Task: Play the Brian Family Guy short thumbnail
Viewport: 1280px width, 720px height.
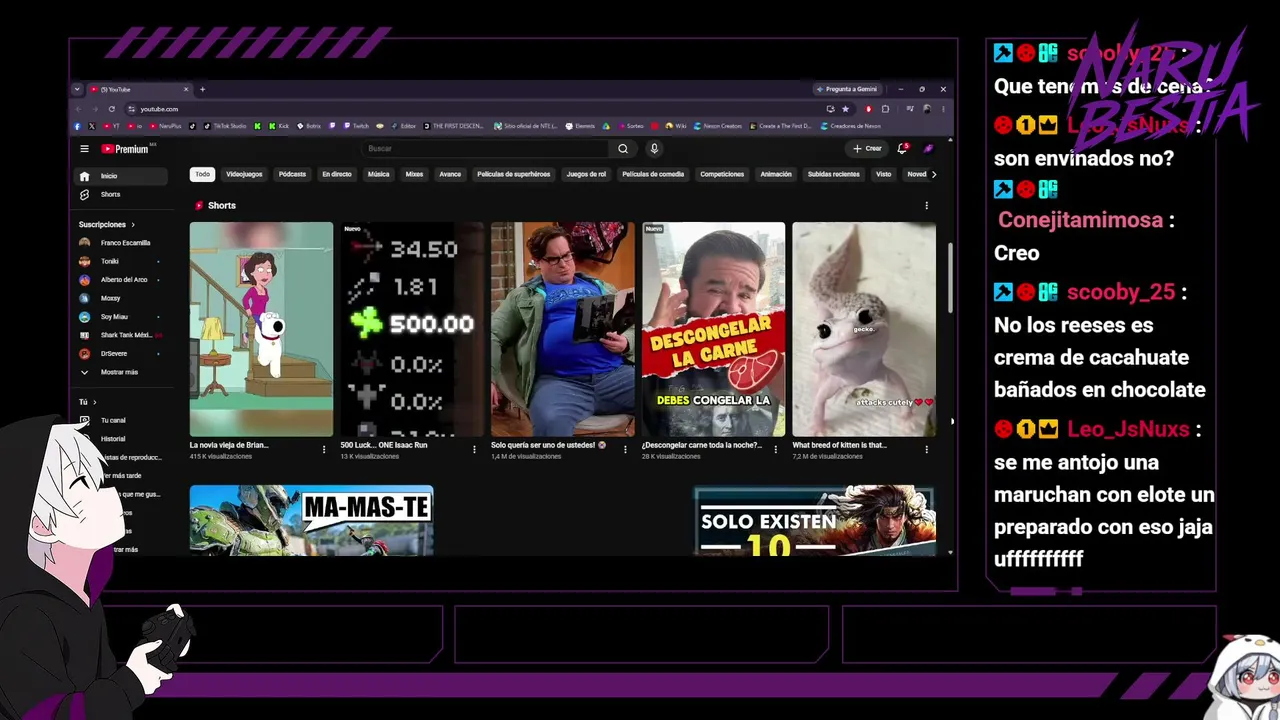Action: tap(261, 329)
